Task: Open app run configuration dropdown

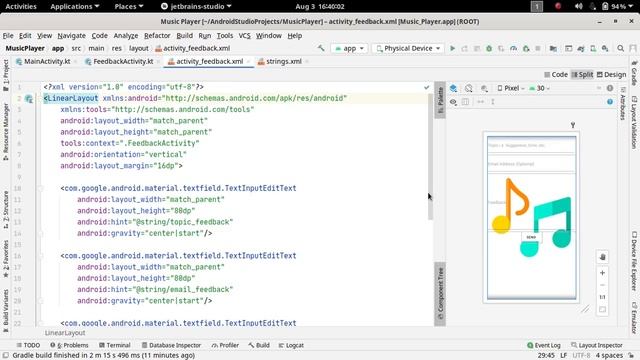Action: point(349,48)
